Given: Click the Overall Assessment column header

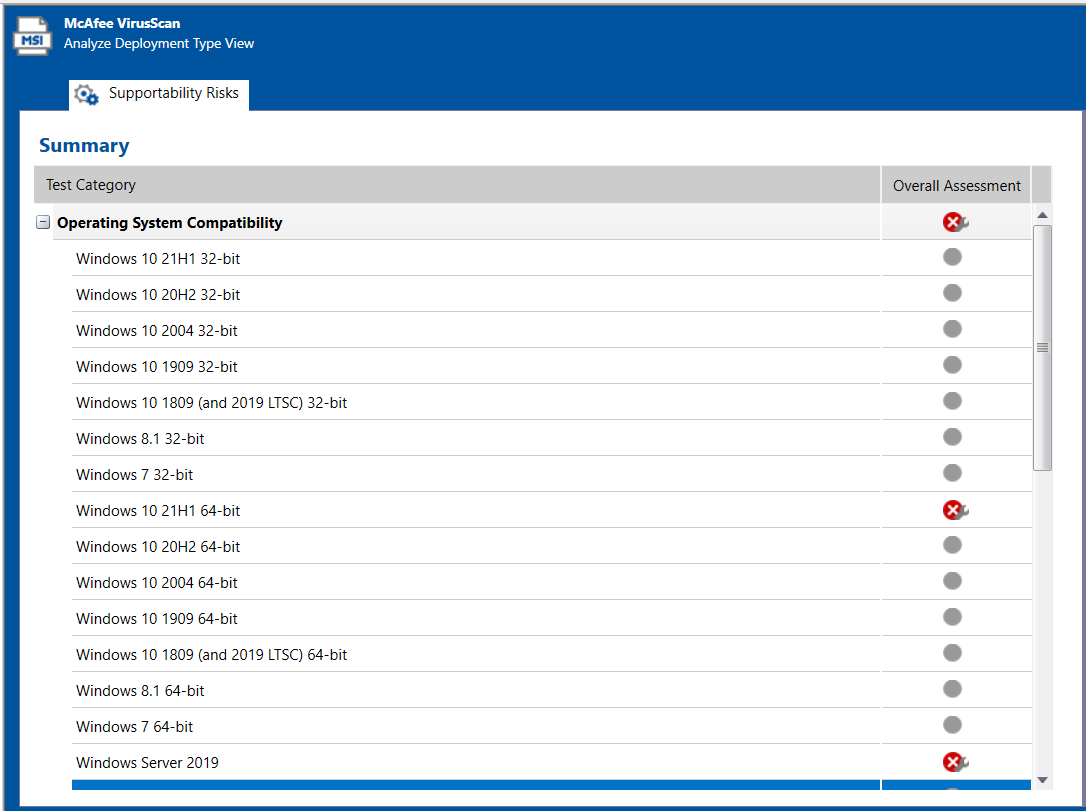Looking at the screenshot, I should tap(956, 186).
